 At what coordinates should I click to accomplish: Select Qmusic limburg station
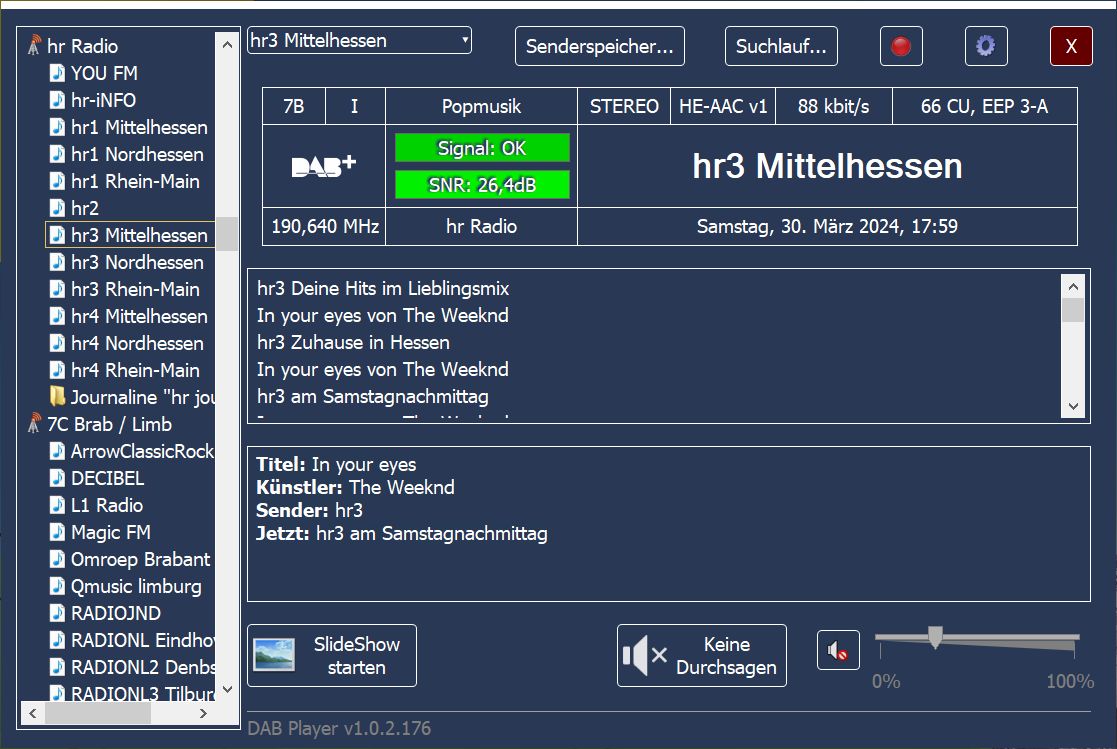click(136, 586)
